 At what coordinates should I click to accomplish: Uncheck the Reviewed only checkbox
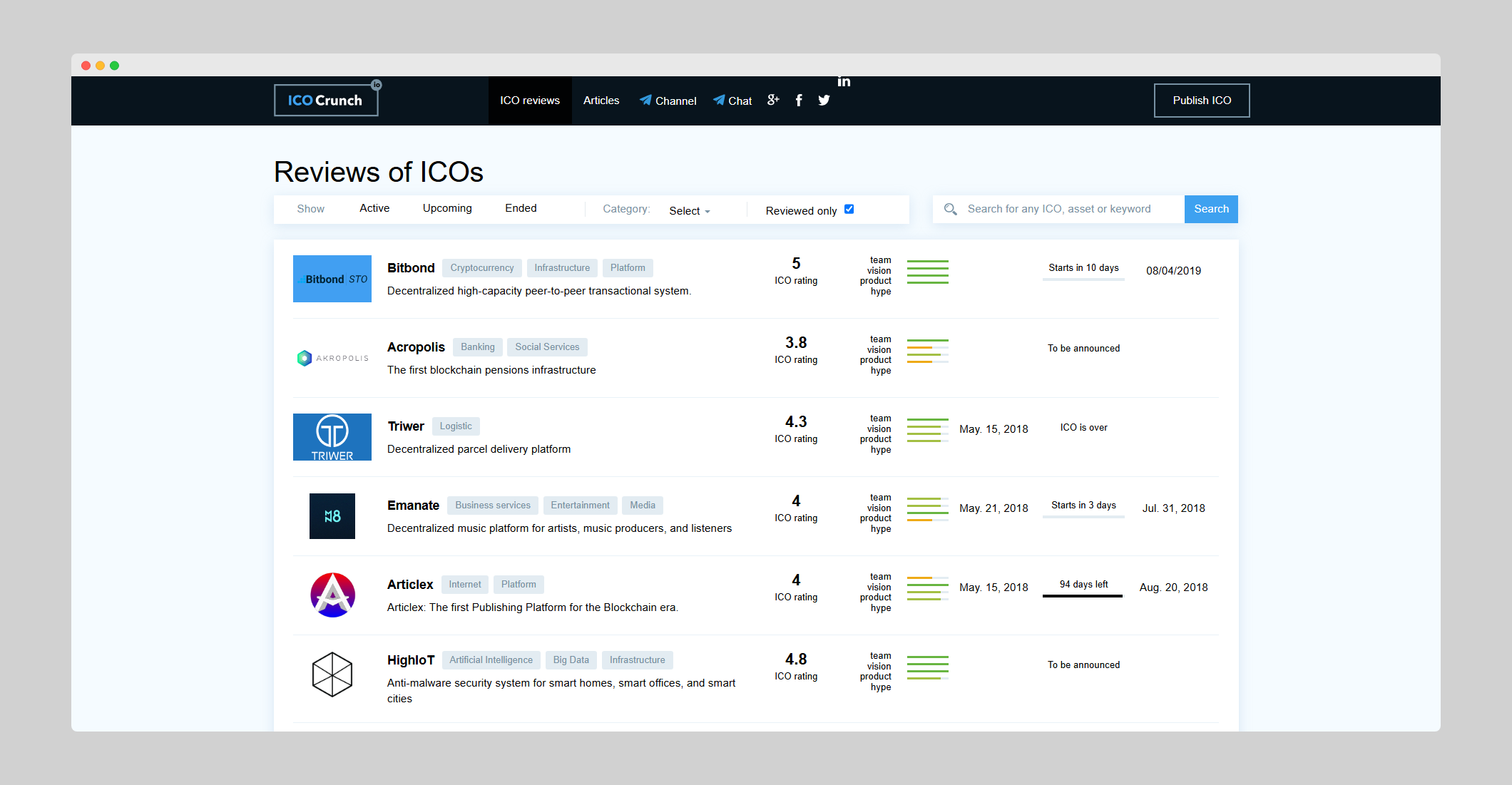[x=849, y=209]
